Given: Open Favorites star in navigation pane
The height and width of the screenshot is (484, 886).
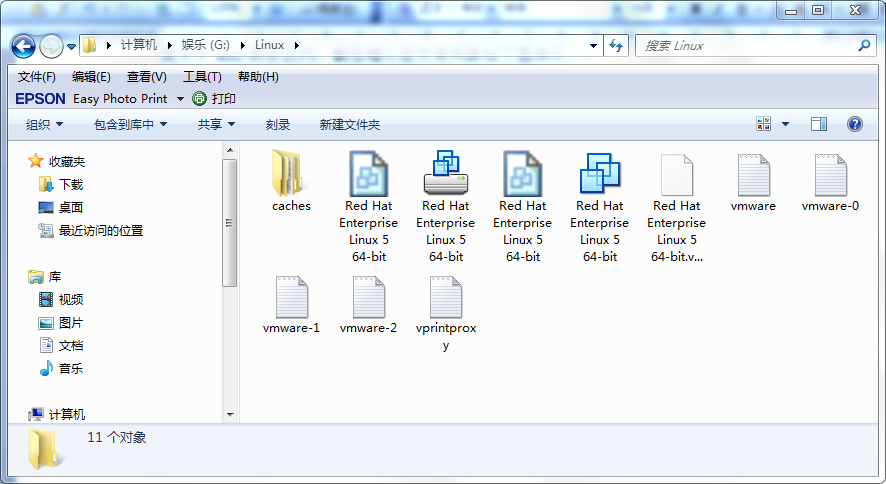Looking at the screenshot, I should 36,161.
